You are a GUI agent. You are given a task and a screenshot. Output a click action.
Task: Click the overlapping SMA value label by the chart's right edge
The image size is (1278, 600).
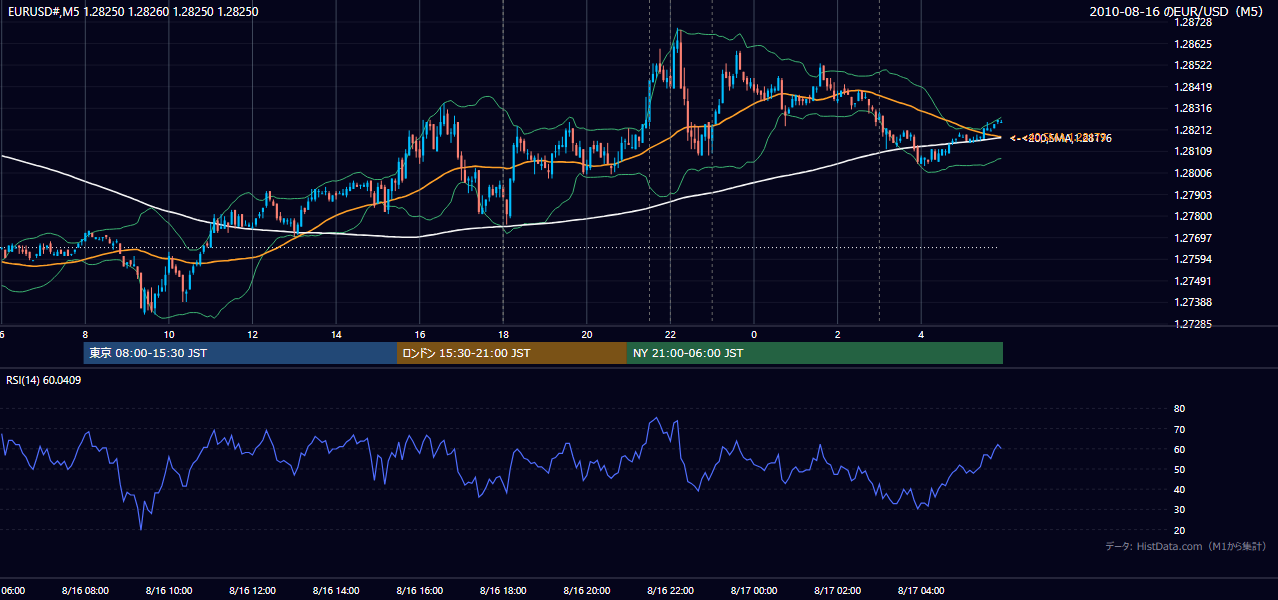tap(1060, 138)
